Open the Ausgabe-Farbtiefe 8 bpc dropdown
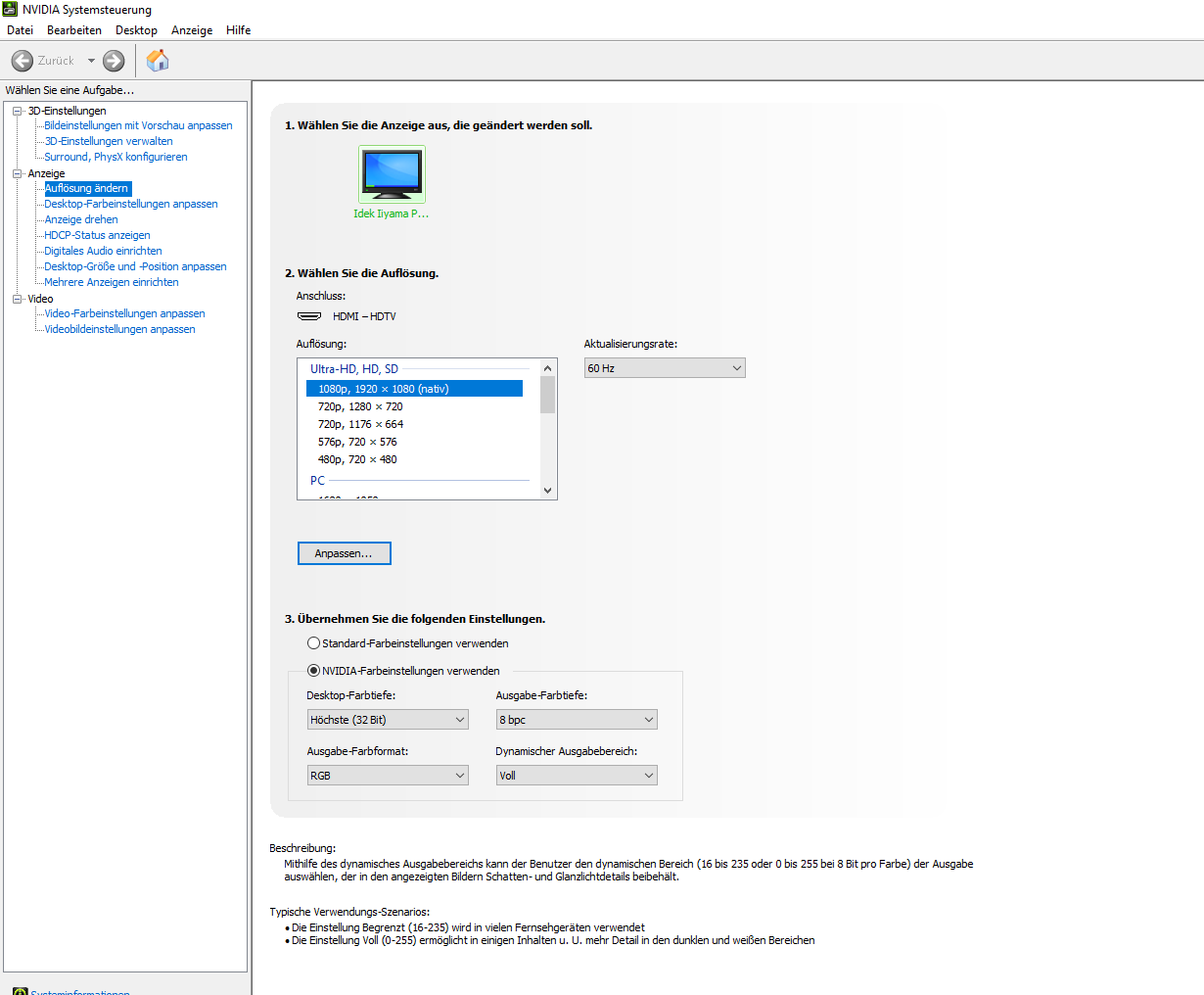The width and height of the screenshot is (1204, 995). tap(577, 720)
